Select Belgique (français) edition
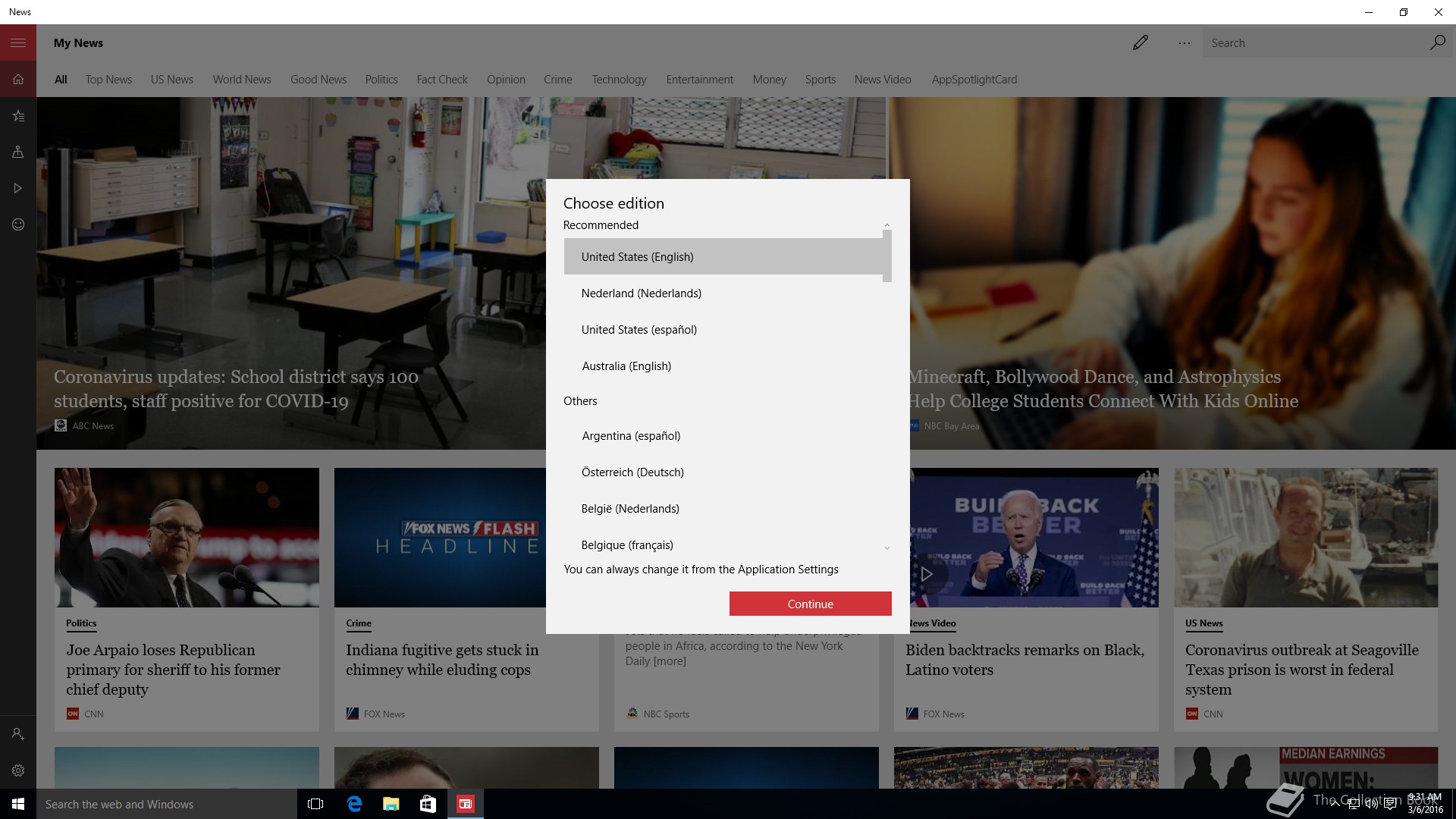The width and height of the screenshot is (1456, 819). 723,545
